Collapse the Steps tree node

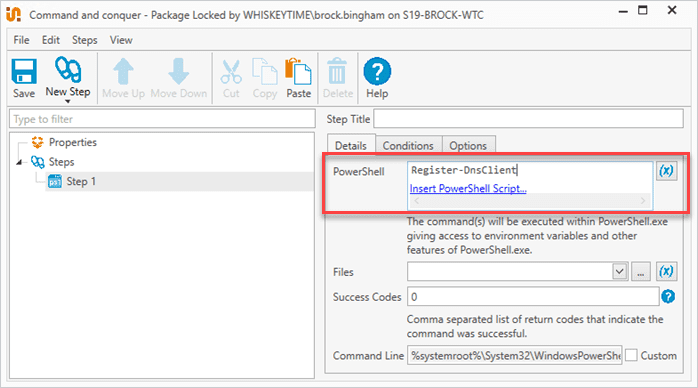pyautogui.click(x=19, y=162)
